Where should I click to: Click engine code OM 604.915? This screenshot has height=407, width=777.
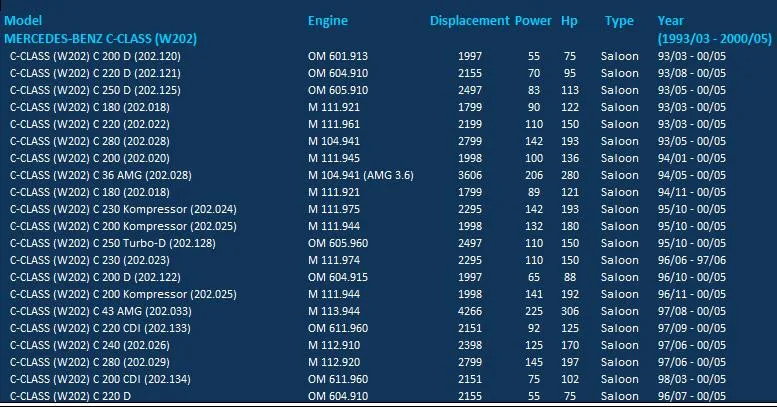[338, 277]
